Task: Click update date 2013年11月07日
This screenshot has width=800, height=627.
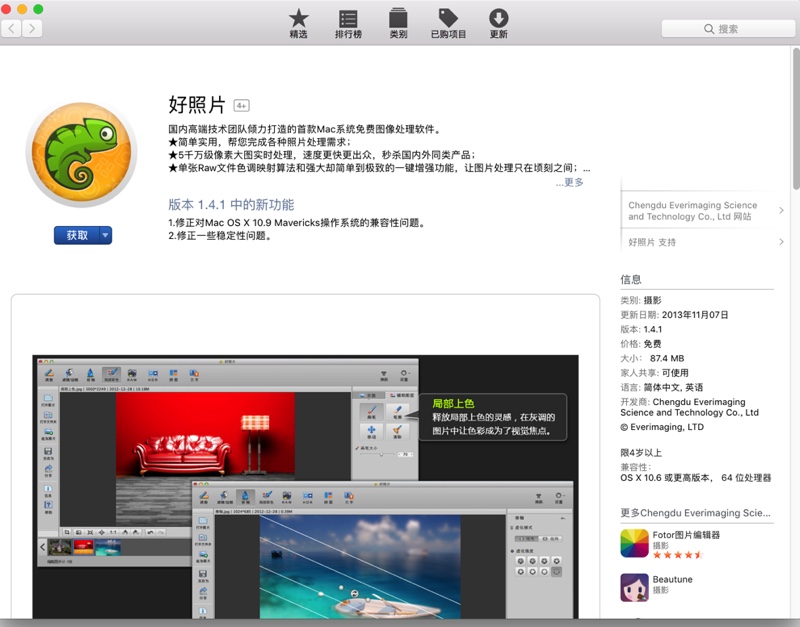Action: [695, 315]
